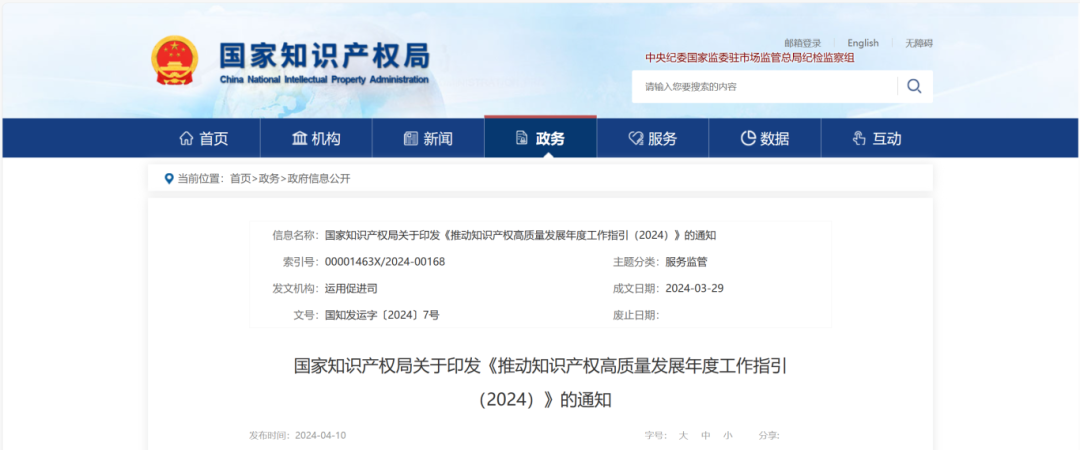The width and height of the screenshot is (1080, 450).
Task: Open the 首页 navigation tab
Action: pyautogui.click(x=204, y=139)
